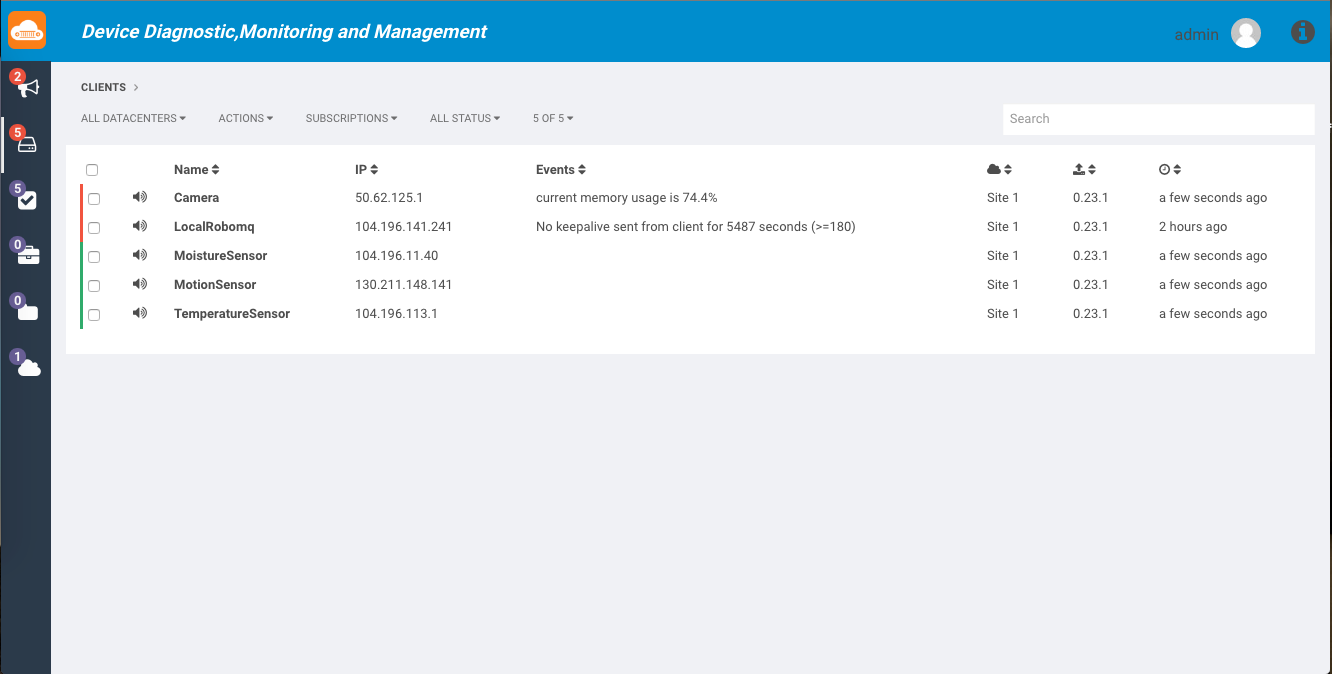Open the All Status filter dropdown
The width and height of the screenshot is (1332, 674).
(464, 118)
